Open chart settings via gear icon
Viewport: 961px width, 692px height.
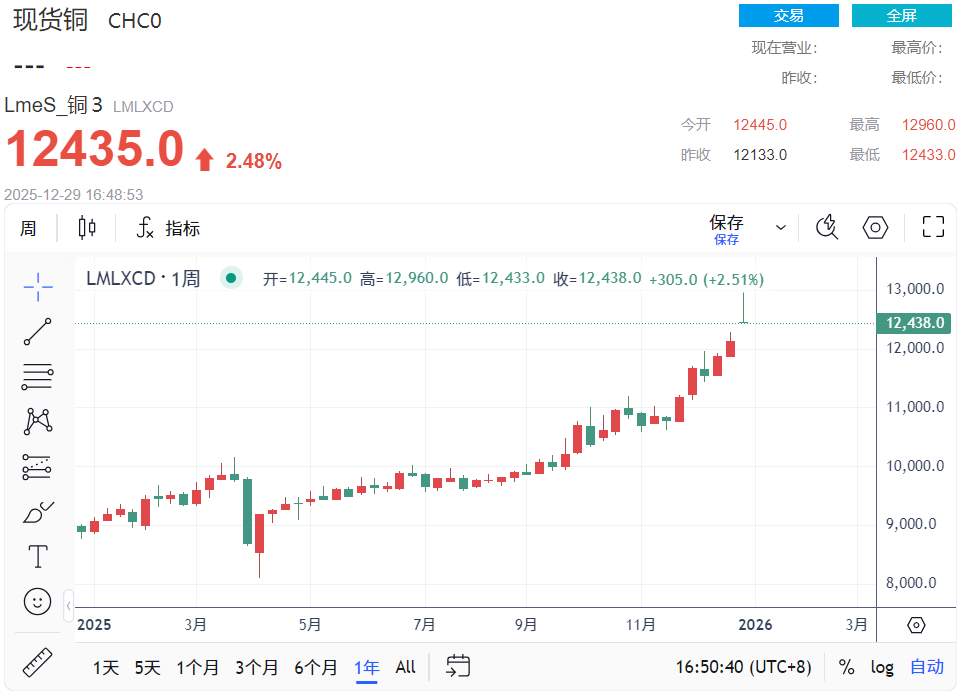pos(875,228)
